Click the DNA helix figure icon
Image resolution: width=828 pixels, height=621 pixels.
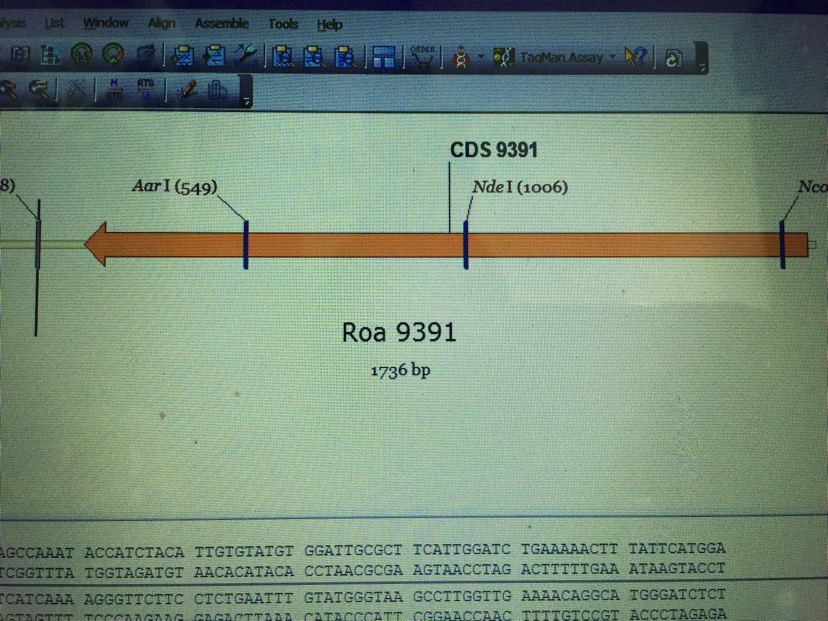coord(462,57)
